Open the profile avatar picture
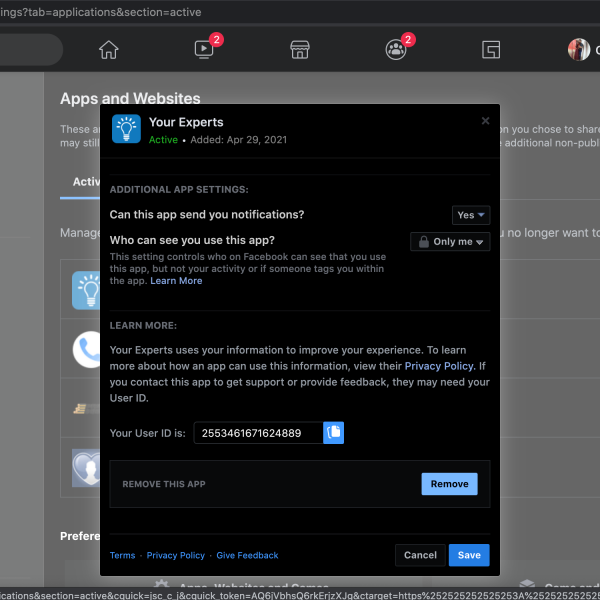Screen dimensions: 600x600 pos(579,50)
